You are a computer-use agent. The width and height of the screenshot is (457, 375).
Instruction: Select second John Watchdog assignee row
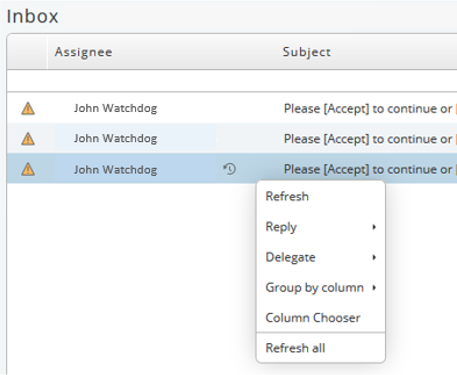pyautogui.click(x=115, y=138)
